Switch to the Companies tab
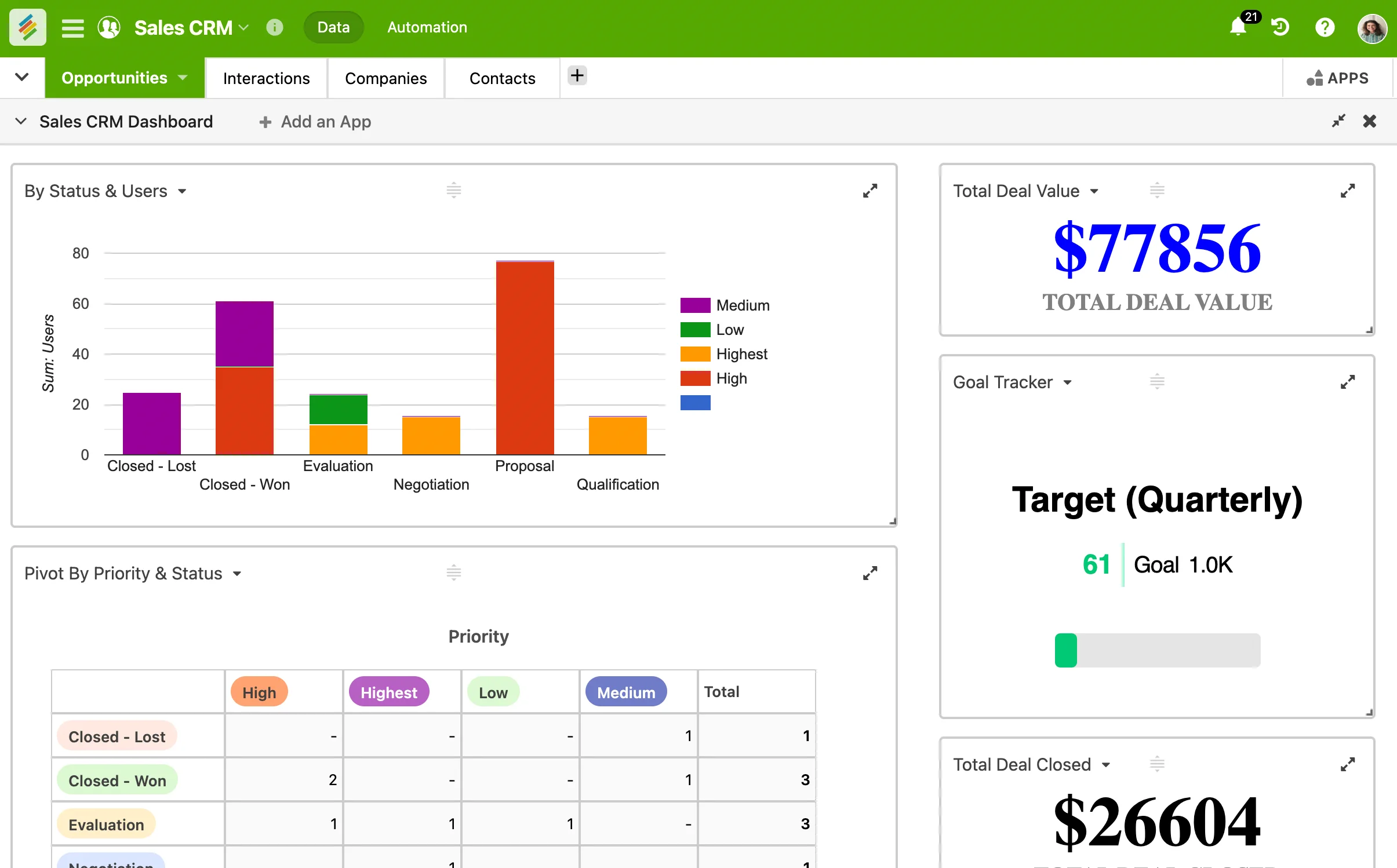Image resolution: width=1397 pixels, height=868 pixels. pos(385,78)
